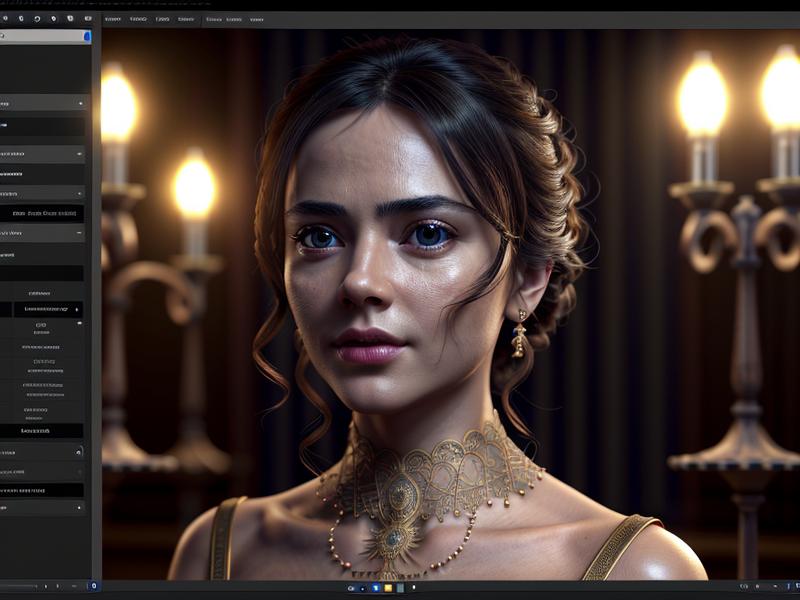This screenshot has width=800, height=600.
Task: Click the blue icon beside the search field
Action: 87,37
